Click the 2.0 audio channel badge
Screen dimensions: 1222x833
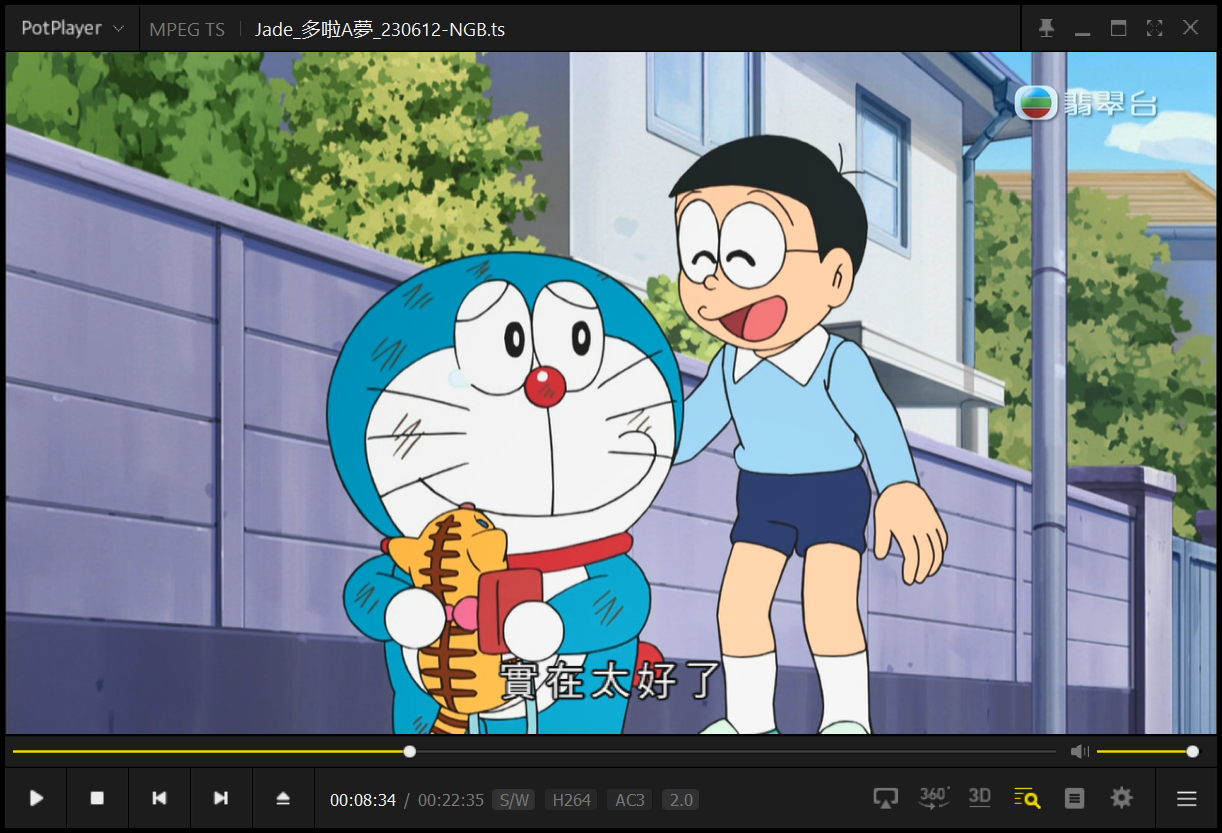(x=681, y=800)
